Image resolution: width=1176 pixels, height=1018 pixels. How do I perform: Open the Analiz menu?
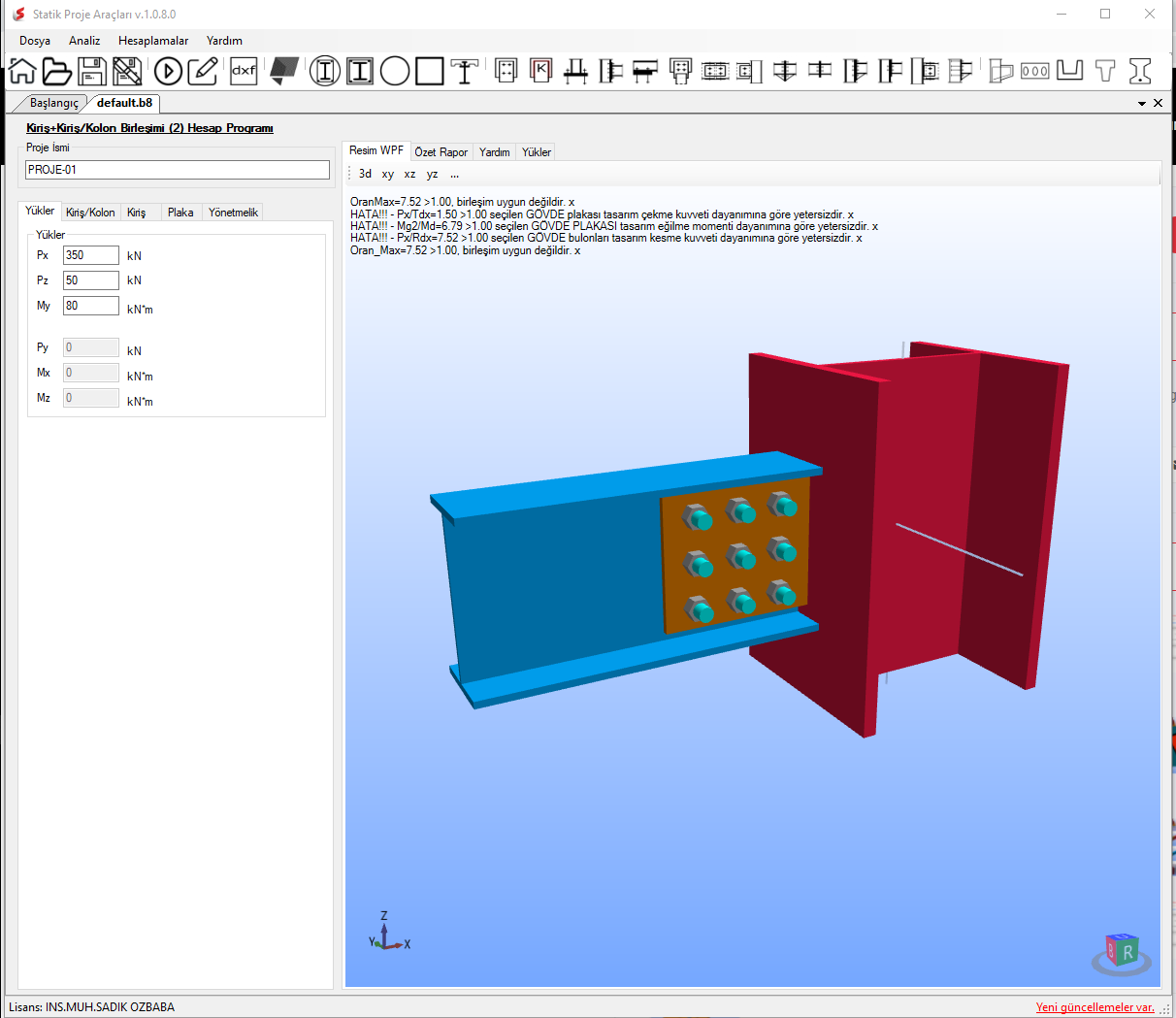pyautogui.click(x=84, y=41)
